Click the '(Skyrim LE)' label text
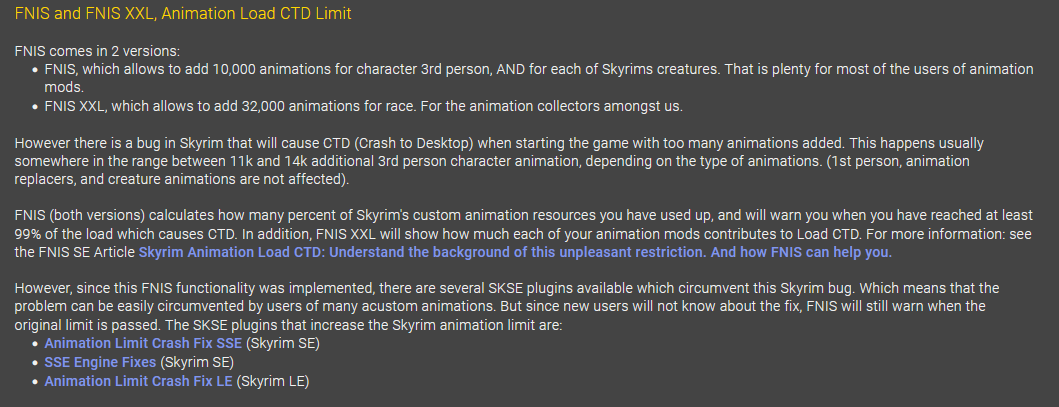The image size is (1059, 407). 273,381
